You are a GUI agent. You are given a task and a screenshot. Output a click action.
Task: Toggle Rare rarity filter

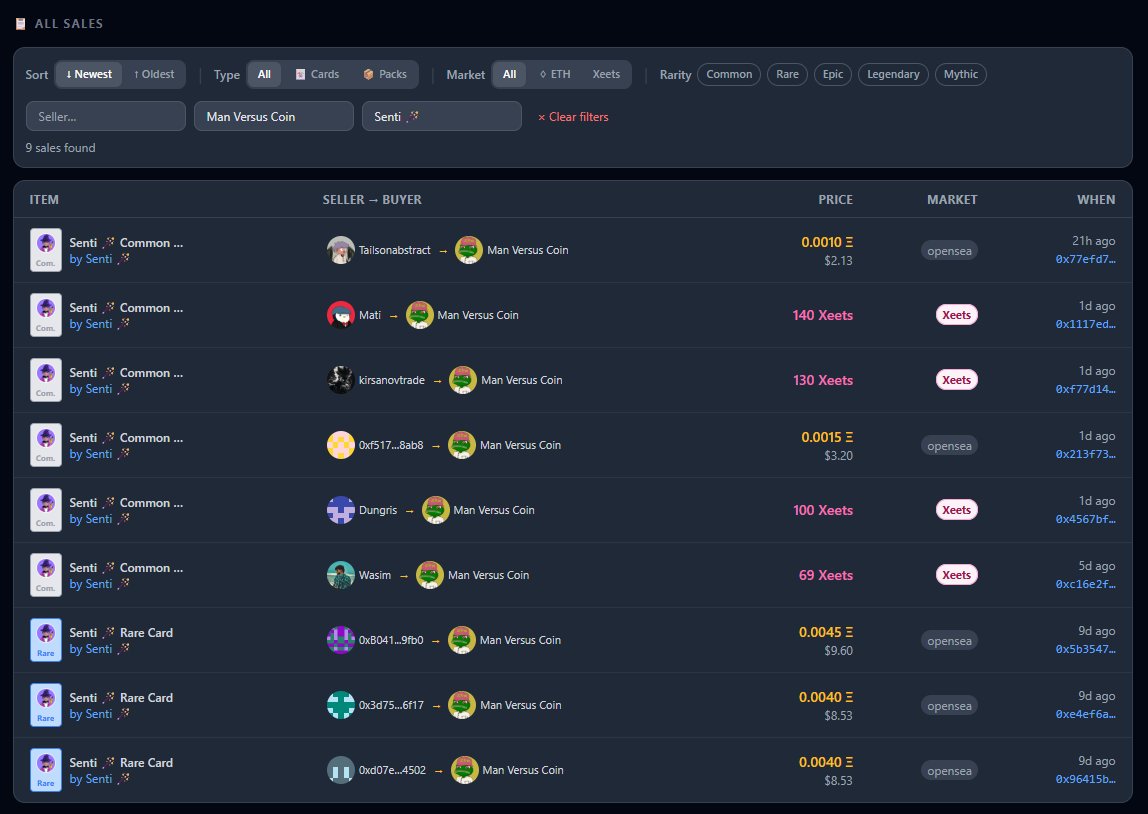coord(787,74)
